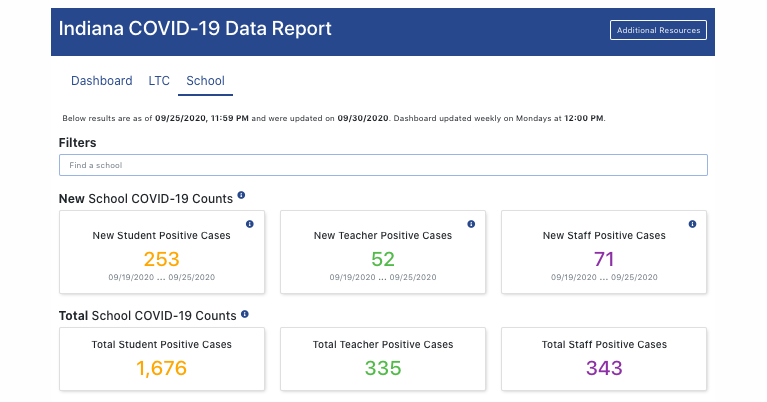This screenshot has width=767, height=402.
Task: Click the 'Below results are as of' notice
Action: pyautogui.click(x=334, y=118)
